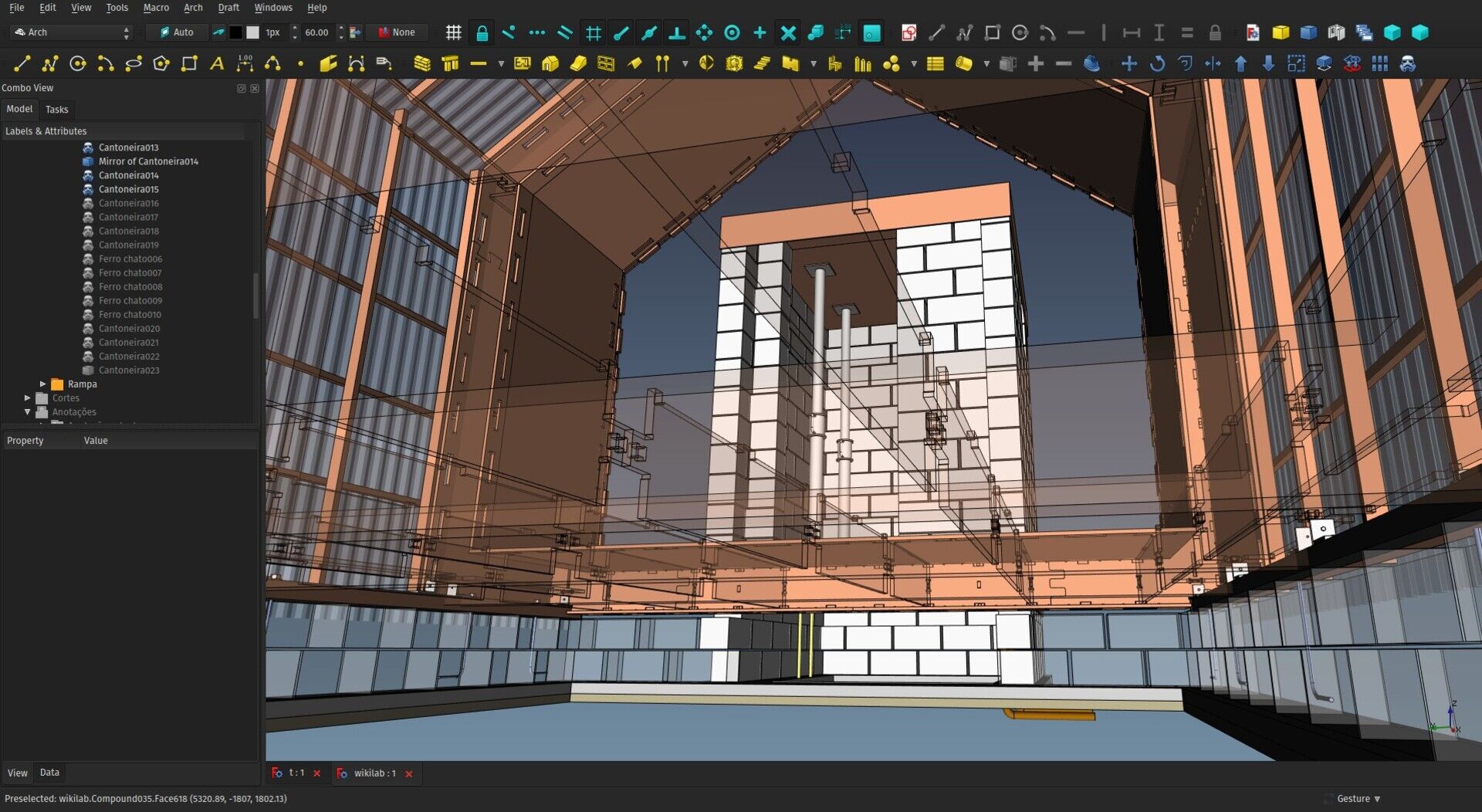Viewport: 1482px width, 812px height.
Task: Open the Macro menu
Action: coord(156,8)
